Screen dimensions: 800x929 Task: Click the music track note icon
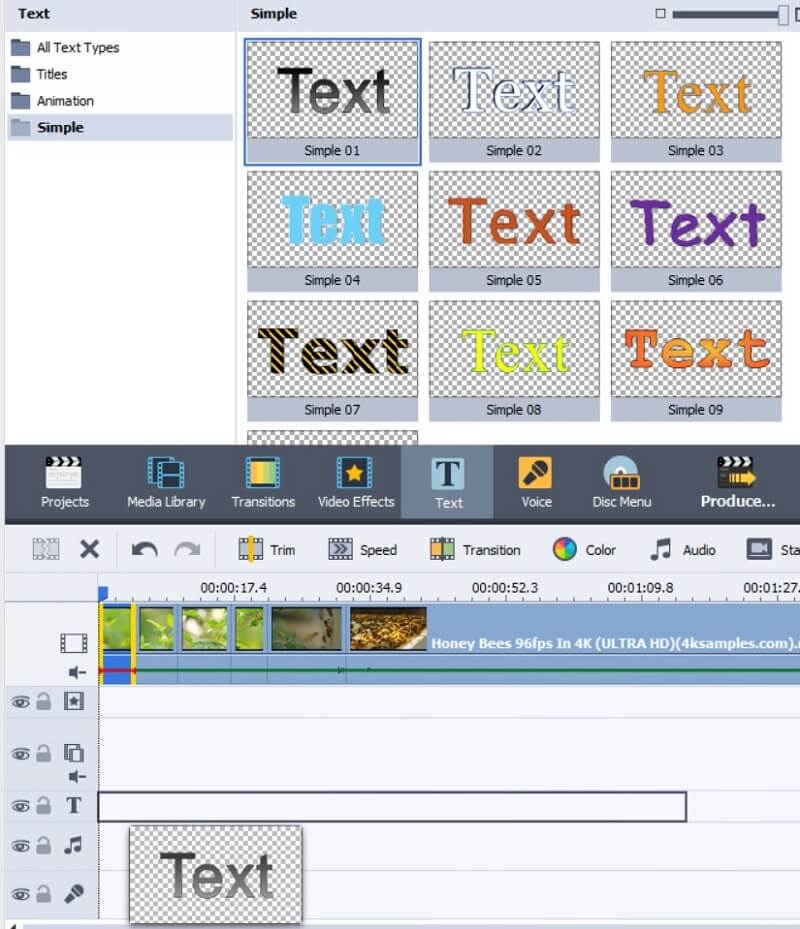tap(73, 845)
